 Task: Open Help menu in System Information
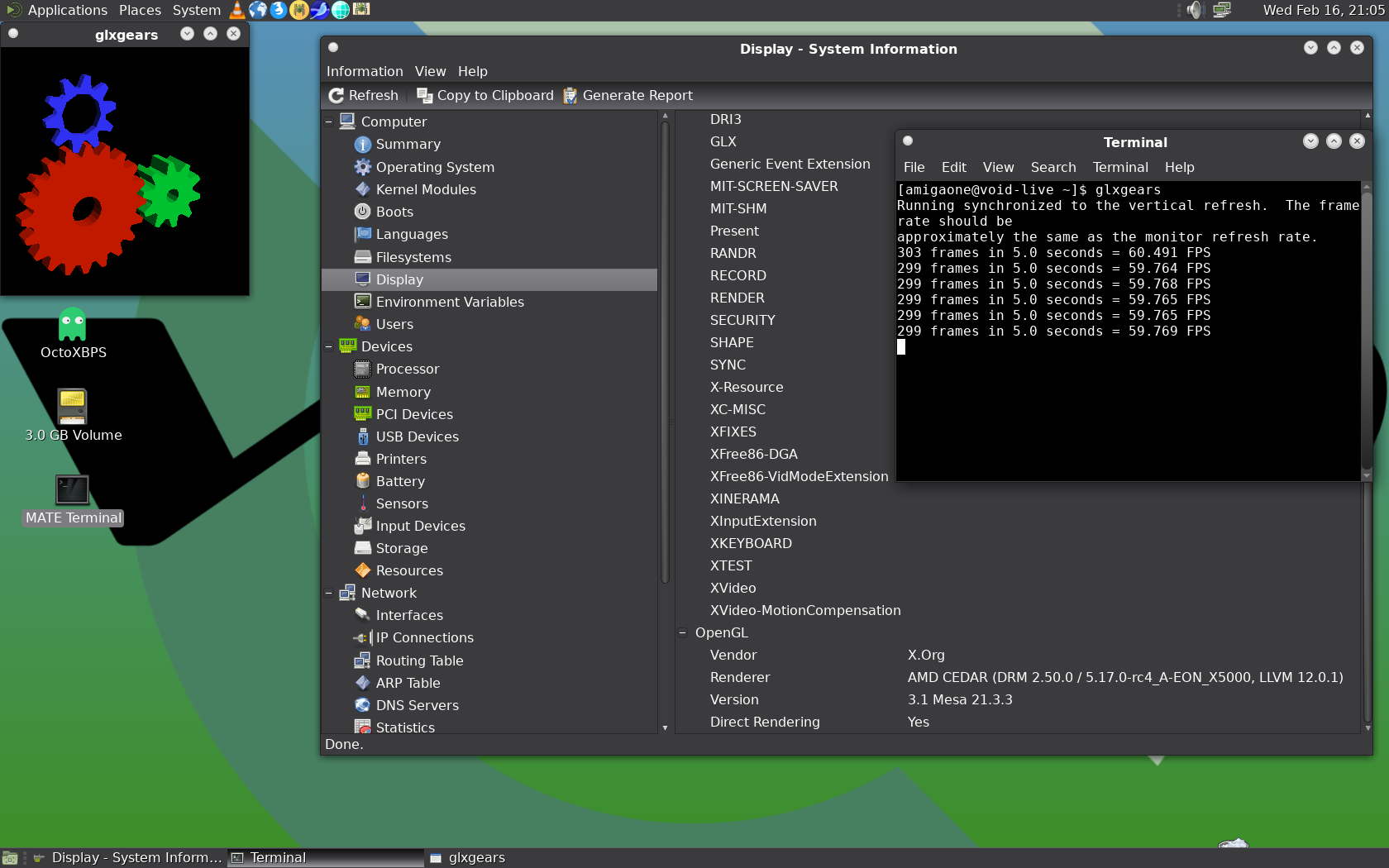click(473, 71)
